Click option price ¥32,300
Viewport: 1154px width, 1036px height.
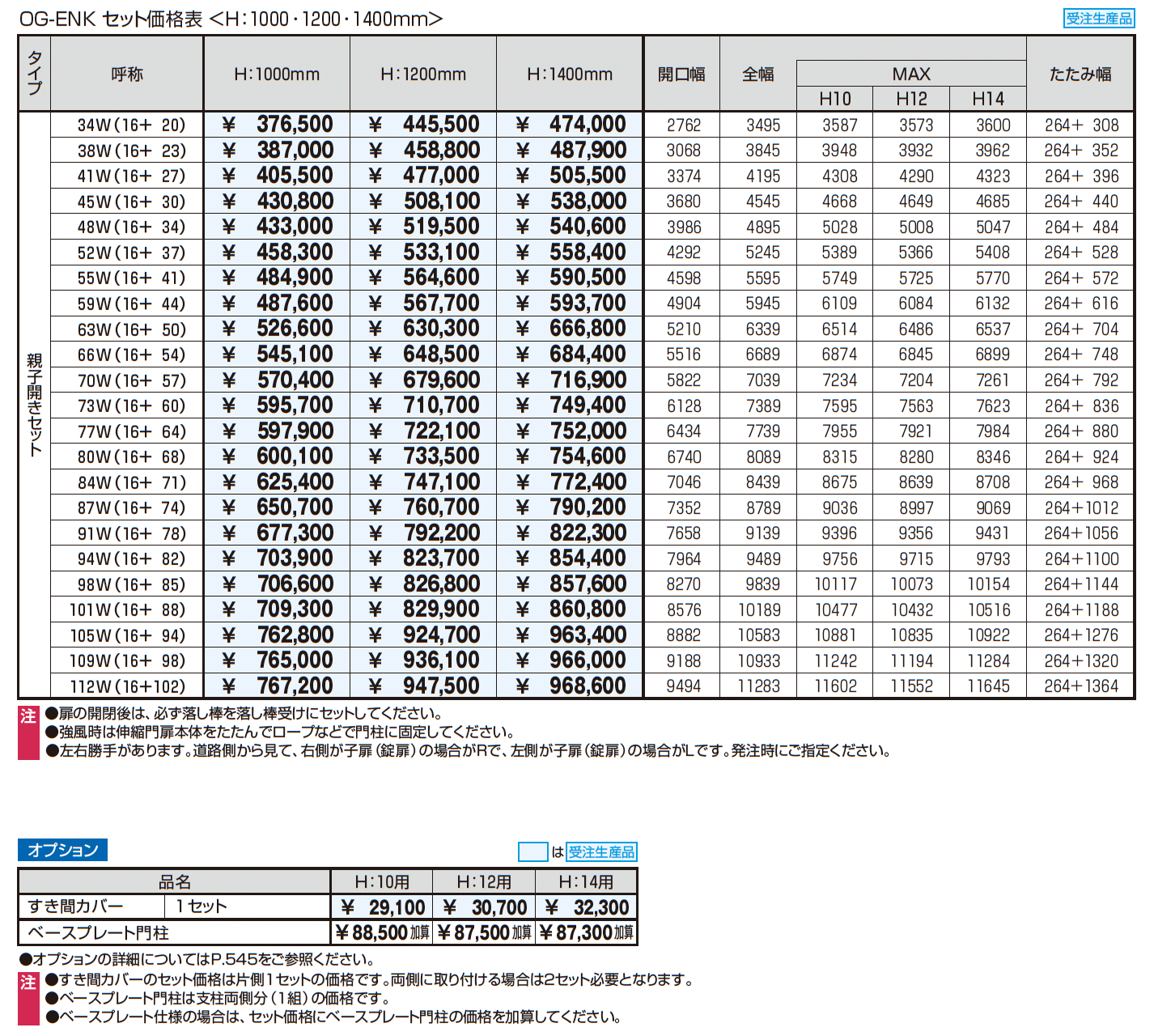click(x=587, y=907)
